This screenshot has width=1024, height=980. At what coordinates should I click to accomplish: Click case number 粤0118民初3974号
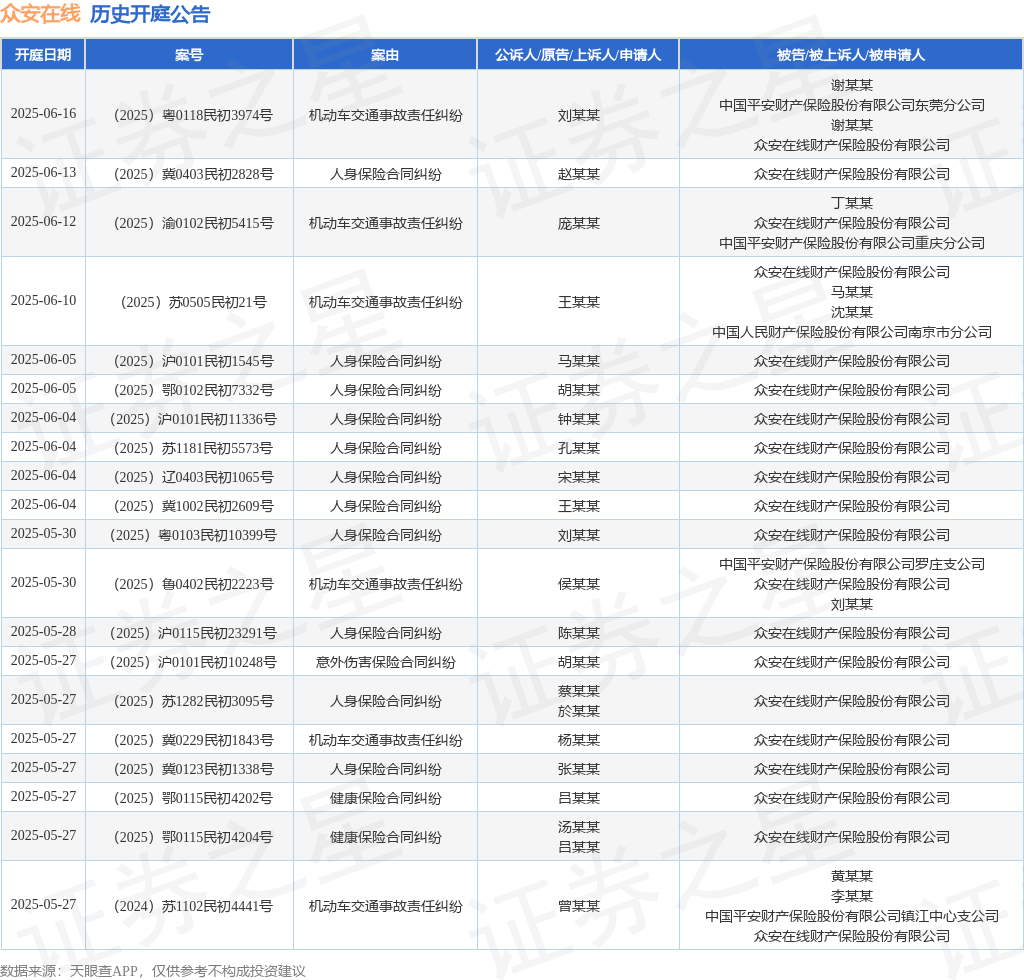[x=193, y=116]
